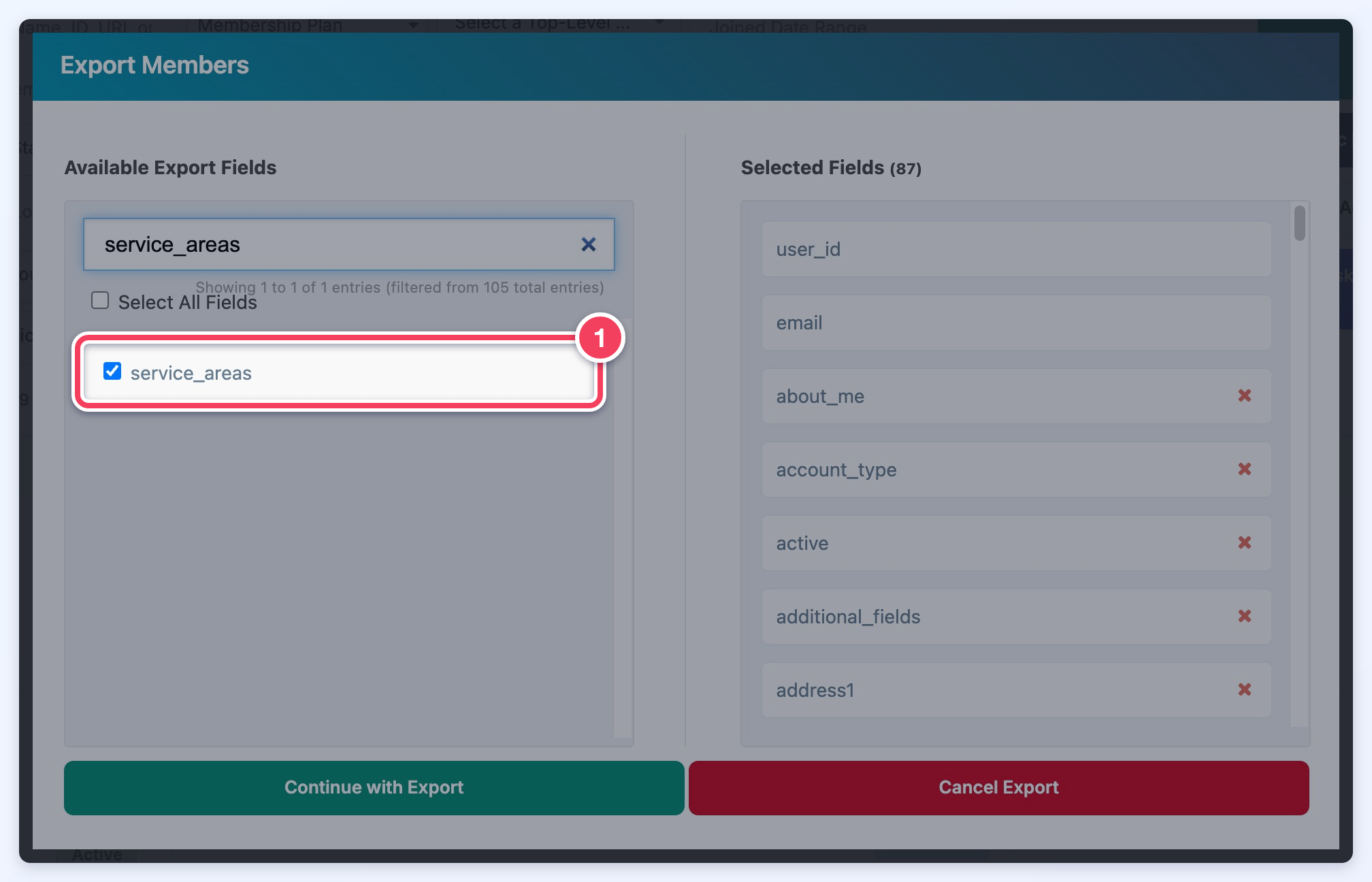Remove about_me from selected fields

1245,395
